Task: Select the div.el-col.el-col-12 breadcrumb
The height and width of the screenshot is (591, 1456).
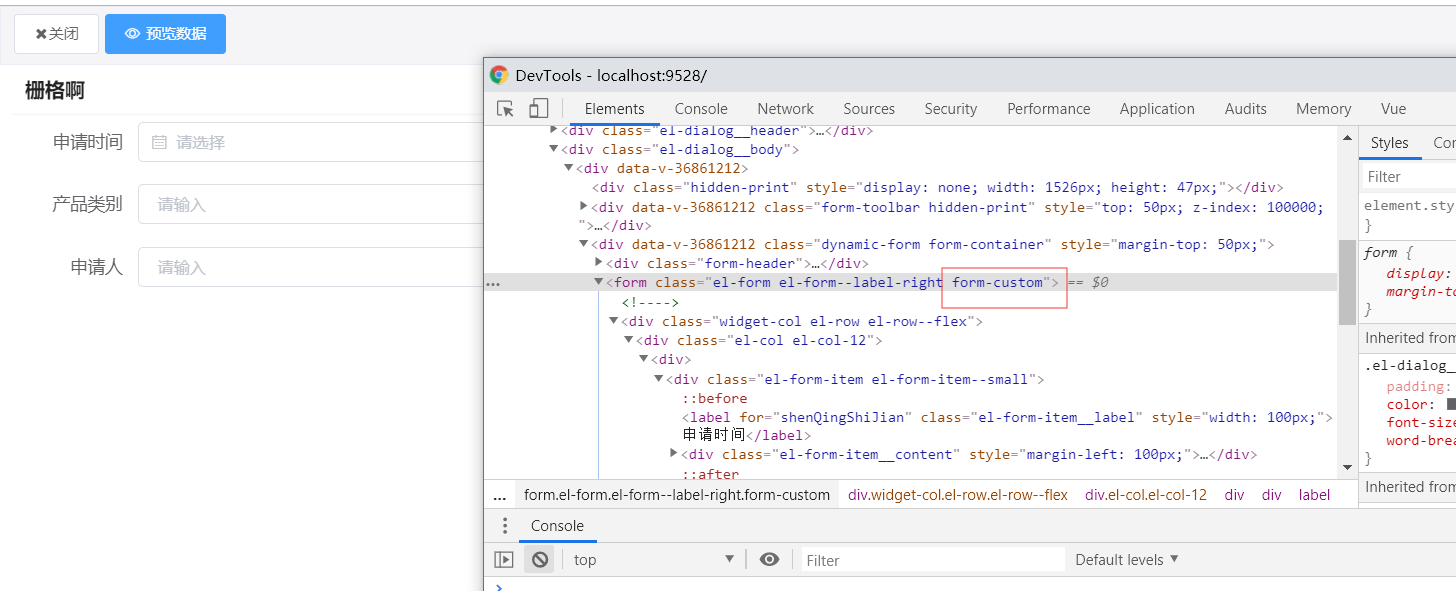Action: pos(1145,495)
